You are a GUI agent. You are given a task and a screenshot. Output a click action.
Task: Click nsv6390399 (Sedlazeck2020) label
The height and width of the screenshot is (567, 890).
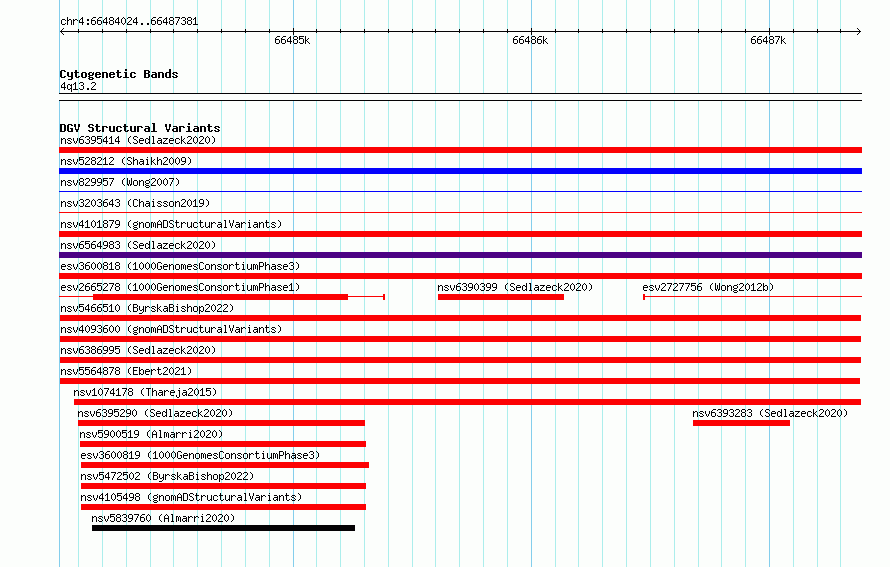pos(515,287)
